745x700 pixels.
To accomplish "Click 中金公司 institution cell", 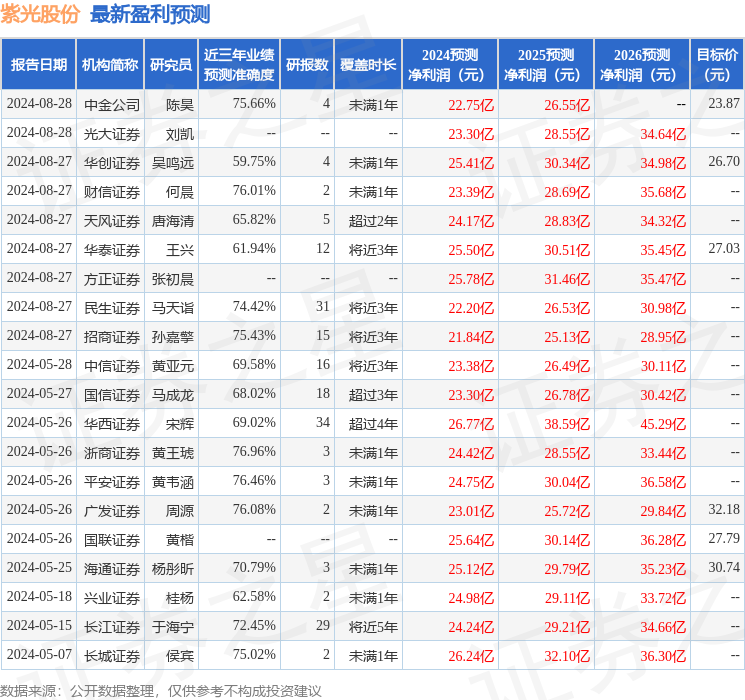I will point(112,105).
